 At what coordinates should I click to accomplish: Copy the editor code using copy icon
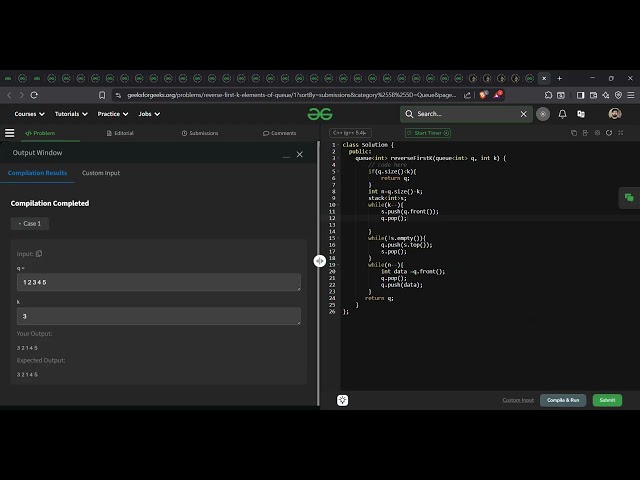tap(574, 133)
